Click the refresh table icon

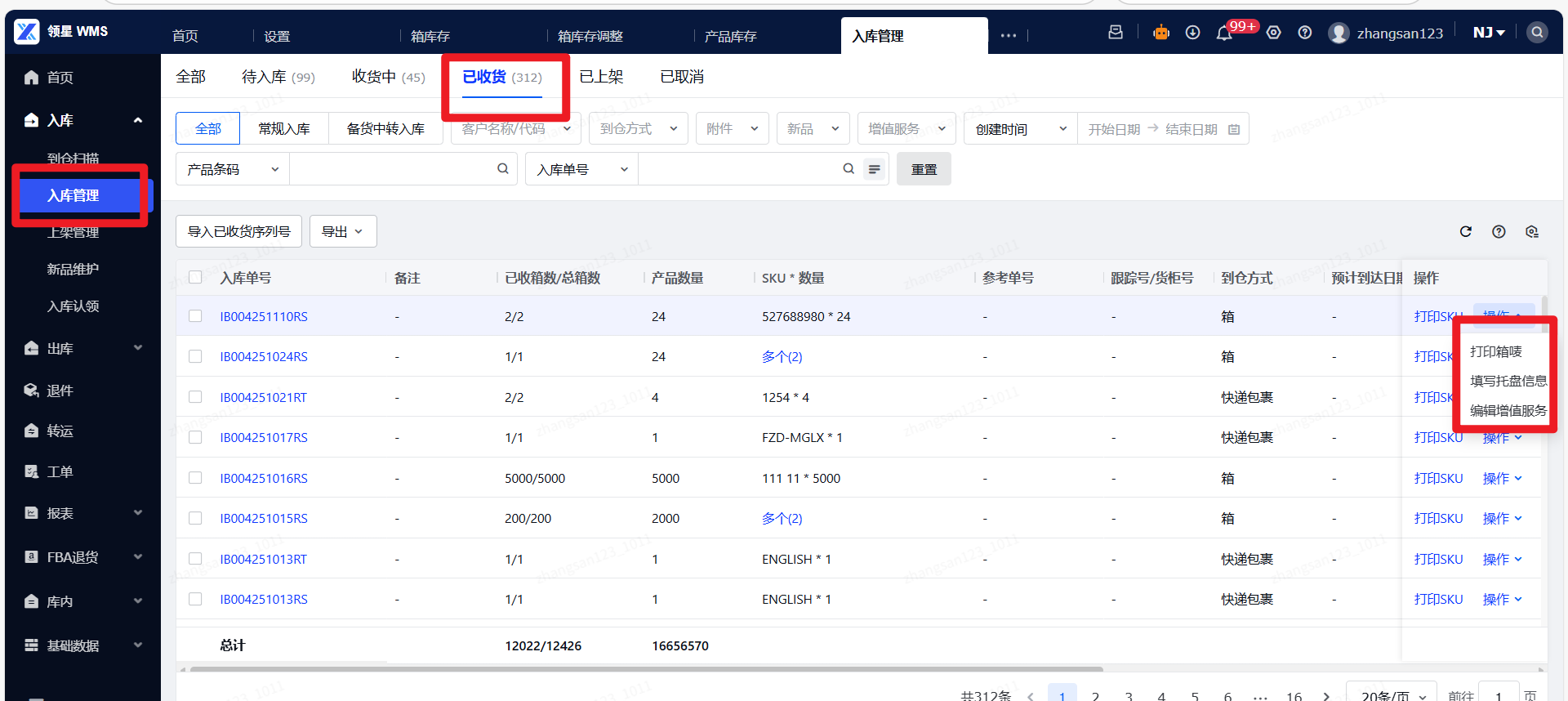pyautogui.click(x=1465, y=232)
